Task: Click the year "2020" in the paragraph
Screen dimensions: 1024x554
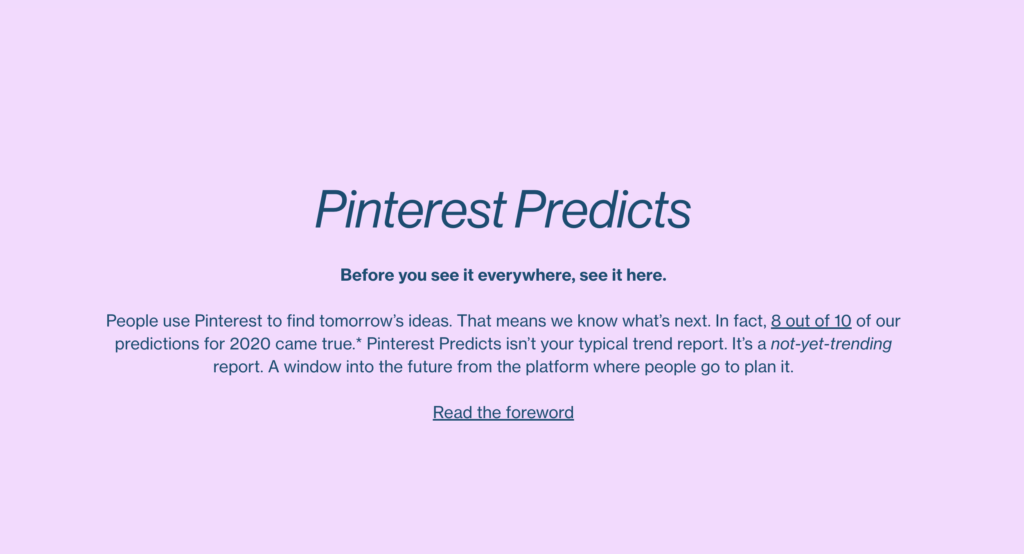Action: tap(249, 344)
